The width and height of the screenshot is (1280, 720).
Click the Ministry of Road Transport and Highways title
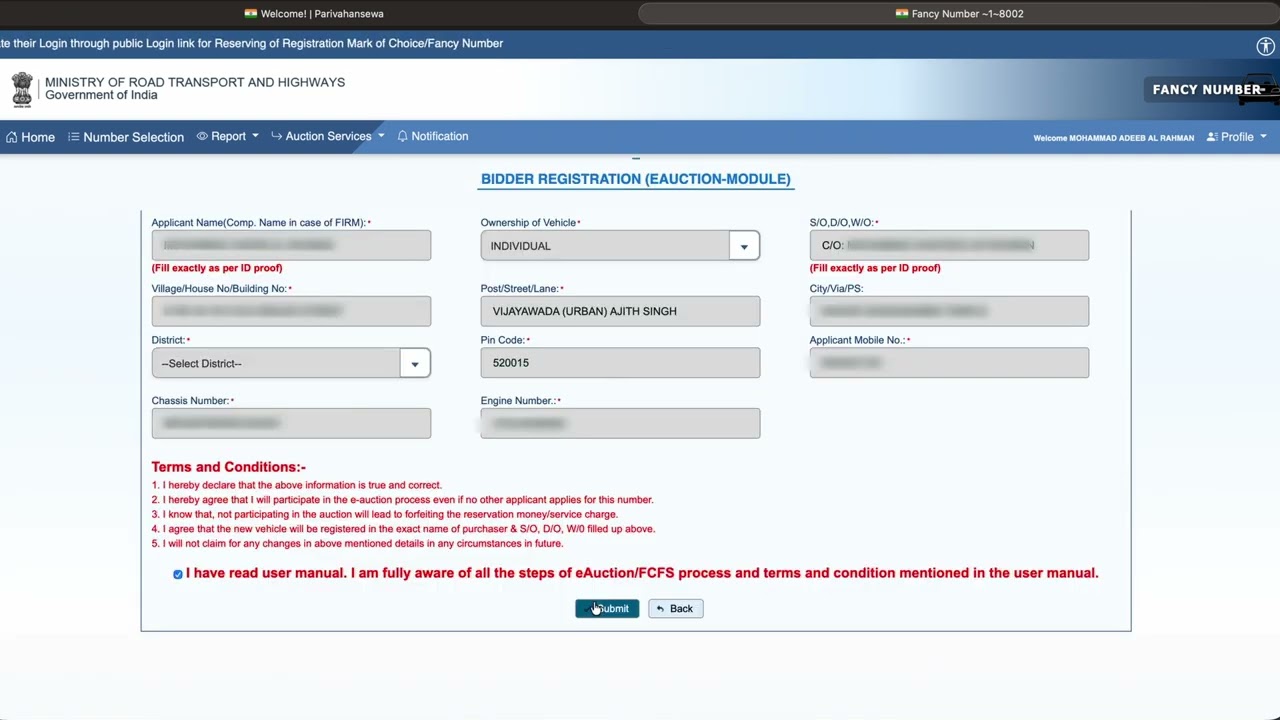195,82
